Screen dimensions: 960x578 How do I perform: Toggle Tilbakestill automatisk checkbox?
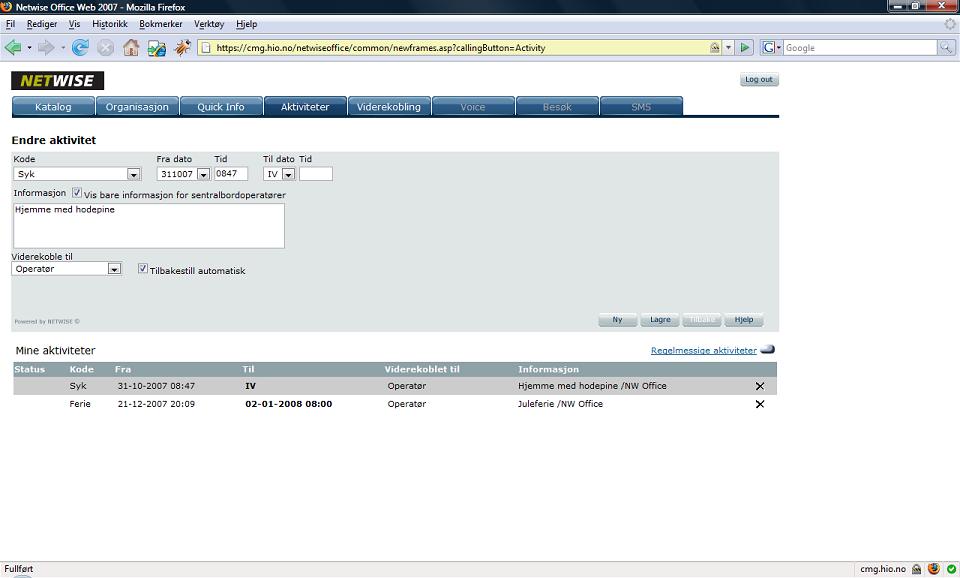click(143, 268)
